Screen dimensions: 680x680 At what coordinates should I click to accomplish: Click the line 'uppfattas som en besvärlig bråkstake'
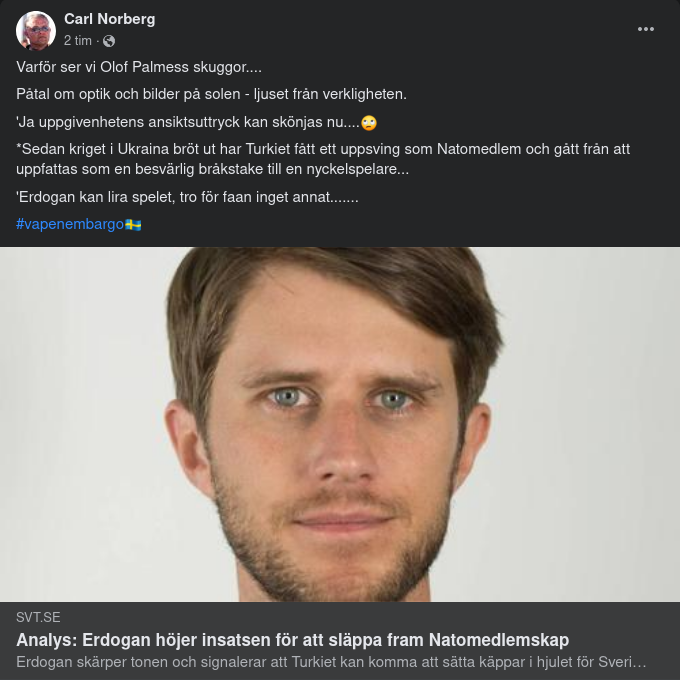212,169
